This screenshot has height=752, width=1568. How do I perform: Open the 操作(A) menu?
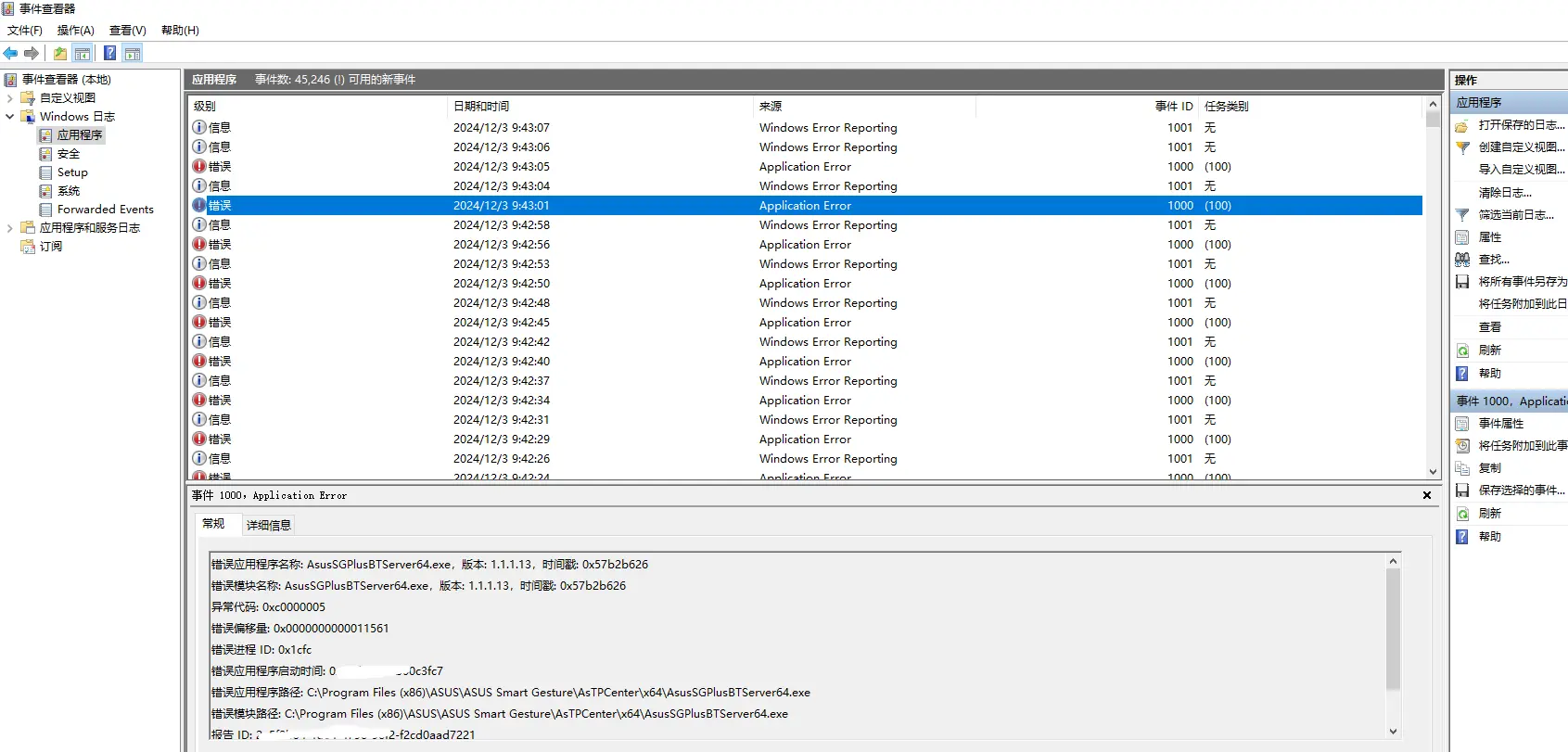75,31
